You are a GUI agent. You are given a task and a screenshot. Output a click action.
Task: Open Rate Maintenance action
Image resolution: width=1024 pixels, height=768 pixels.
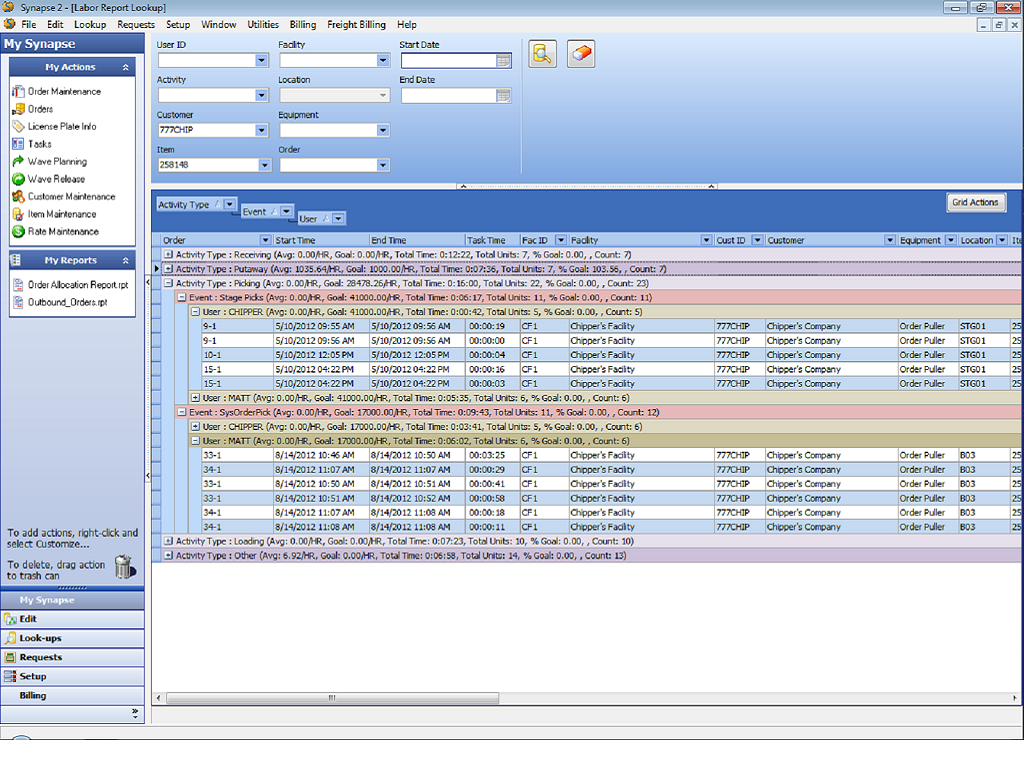(x=63, y=232)
